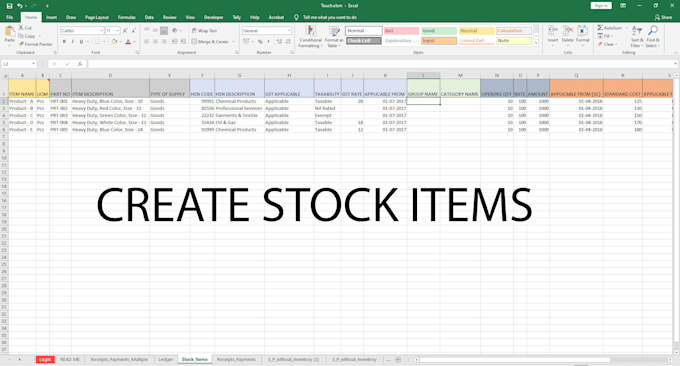Click the Sign in button
The image size is (680, 366).
click(601, 6)
